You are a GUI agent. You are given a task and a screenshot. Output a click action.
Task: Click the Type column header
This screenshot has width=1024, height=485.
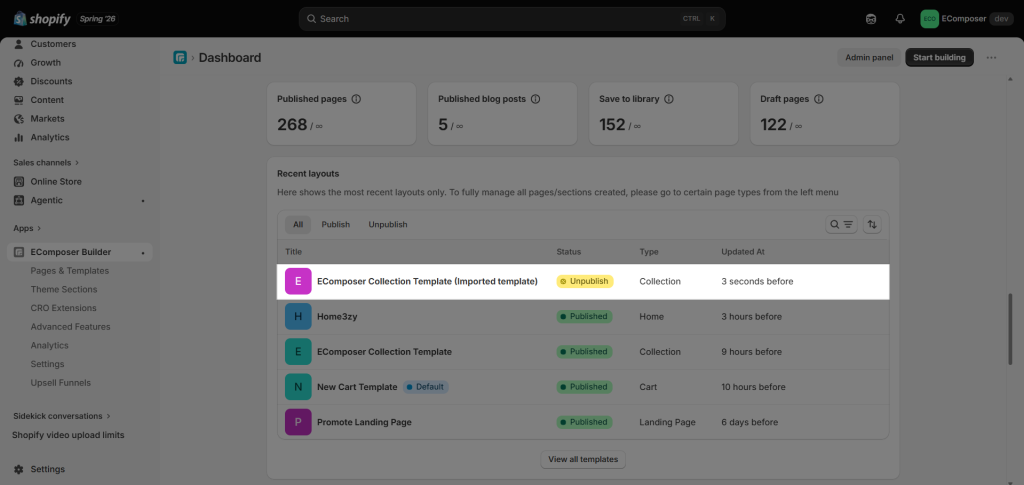pos(648,251)
